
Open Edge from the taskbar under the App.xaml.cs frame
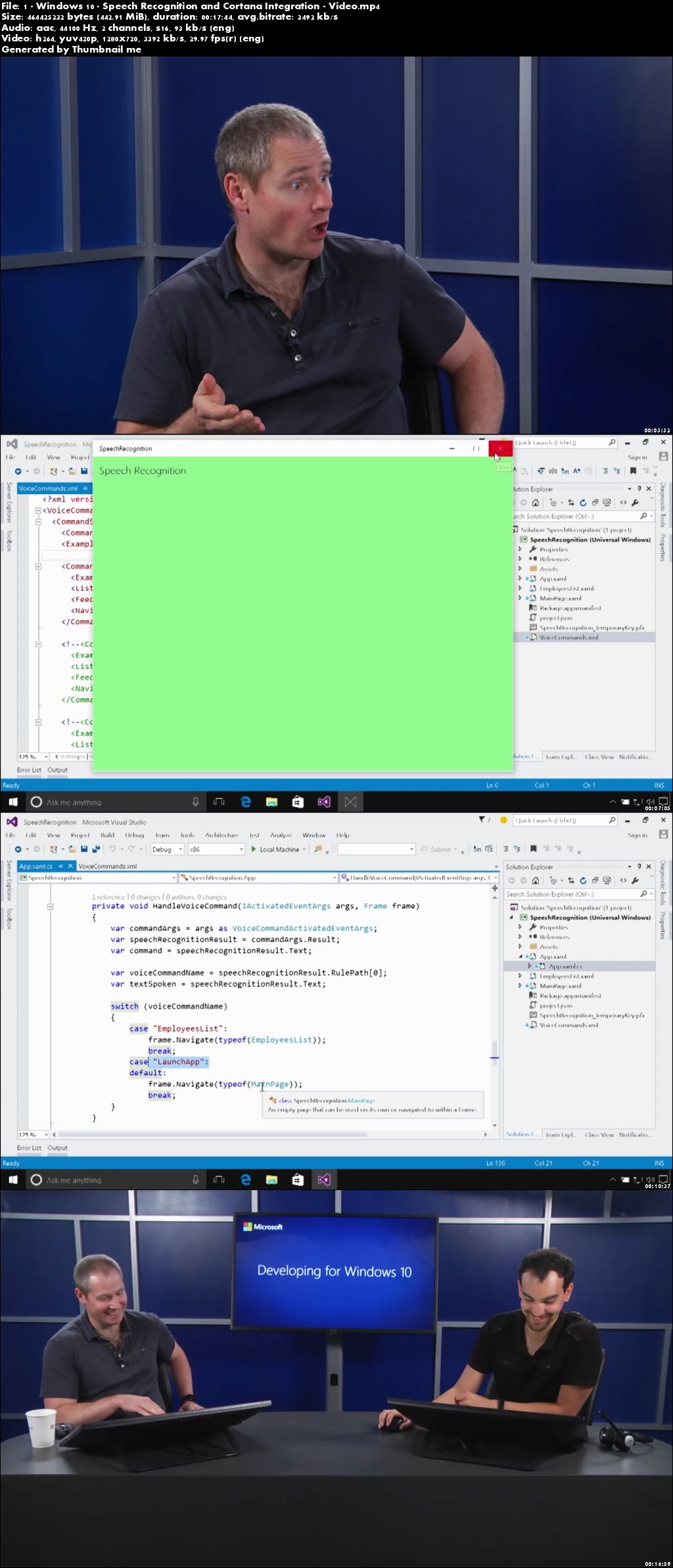[x=246, y=1180]
